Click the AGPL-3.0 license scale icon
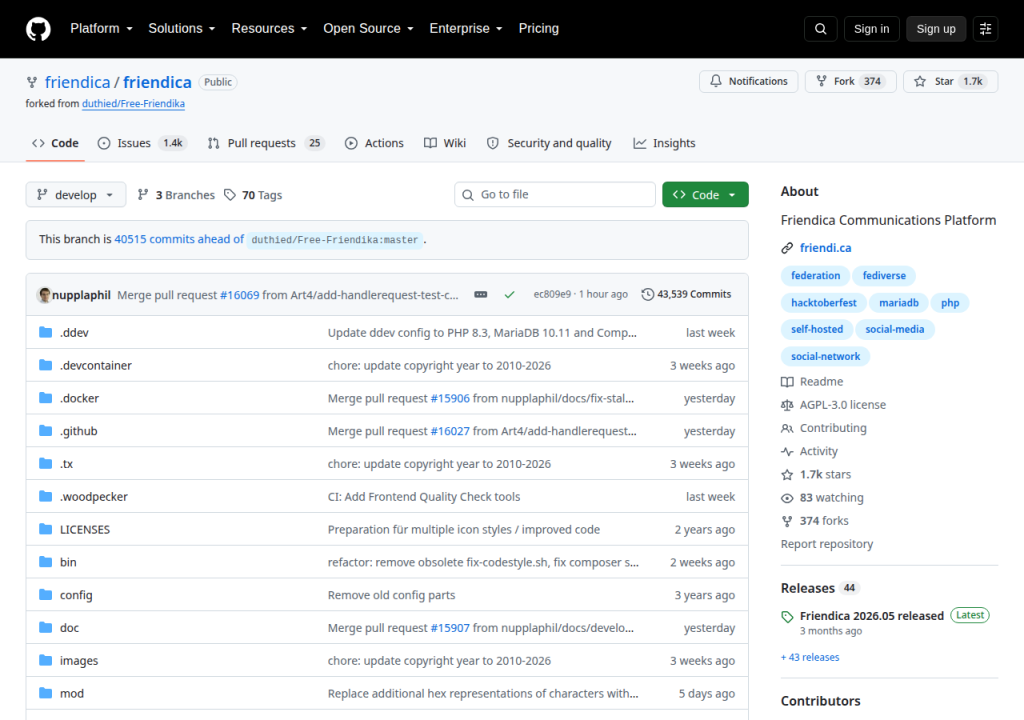The image size is (1024, 720). pyautogui.click(x=787, y=405)
